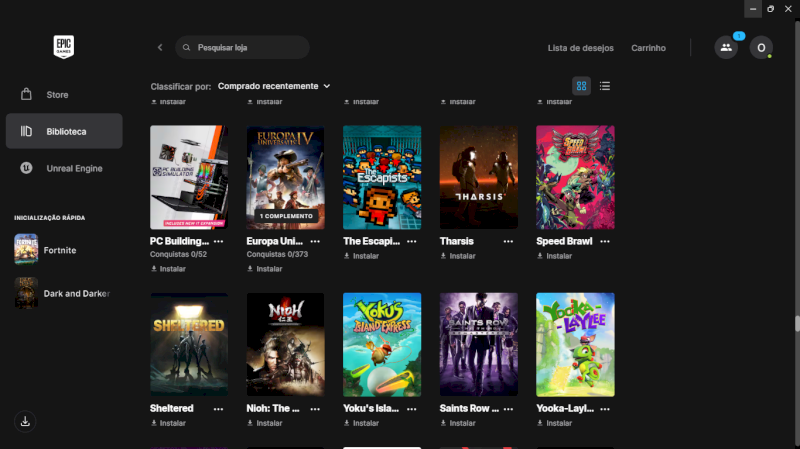
Task: Open the account profile avatar
Action: (761, 47)
